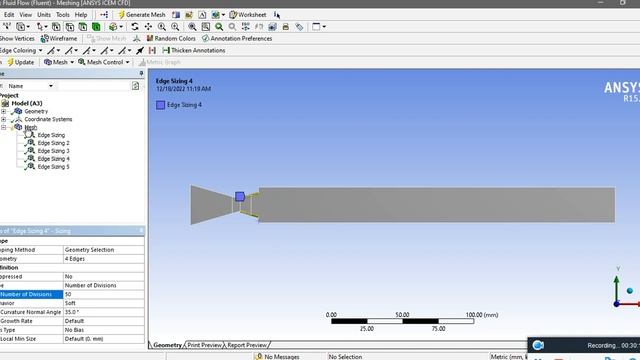Pin the Outline panel
Image resolution: width=640 pixels, height=360 pixels.
coord(141,73)
